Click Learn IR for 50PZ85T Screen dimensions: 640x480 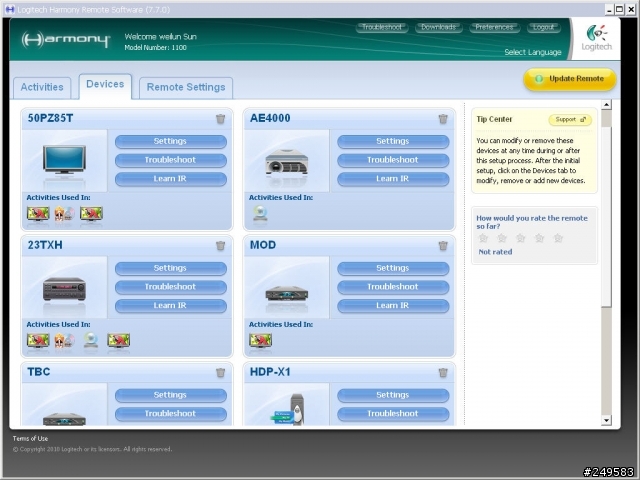(x=171, y=179)
